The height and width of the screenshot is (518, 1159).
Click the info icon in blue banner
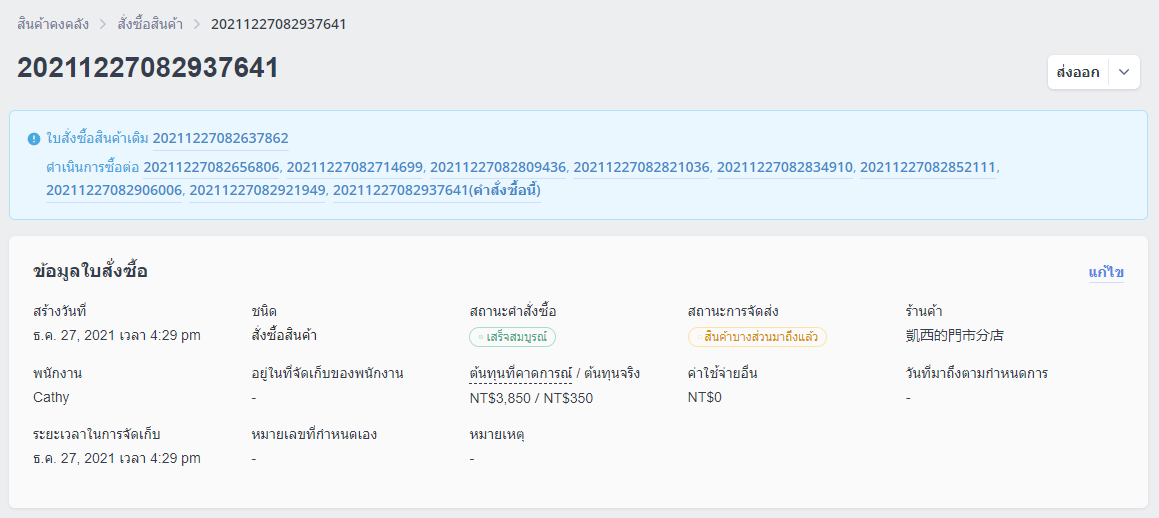[x=34, y=138]
